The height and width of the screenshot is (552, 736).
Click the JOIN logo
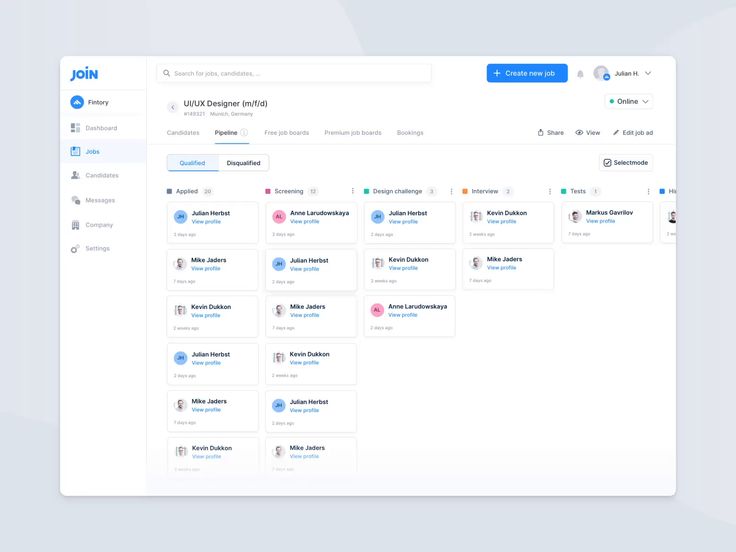click(84, 74)
